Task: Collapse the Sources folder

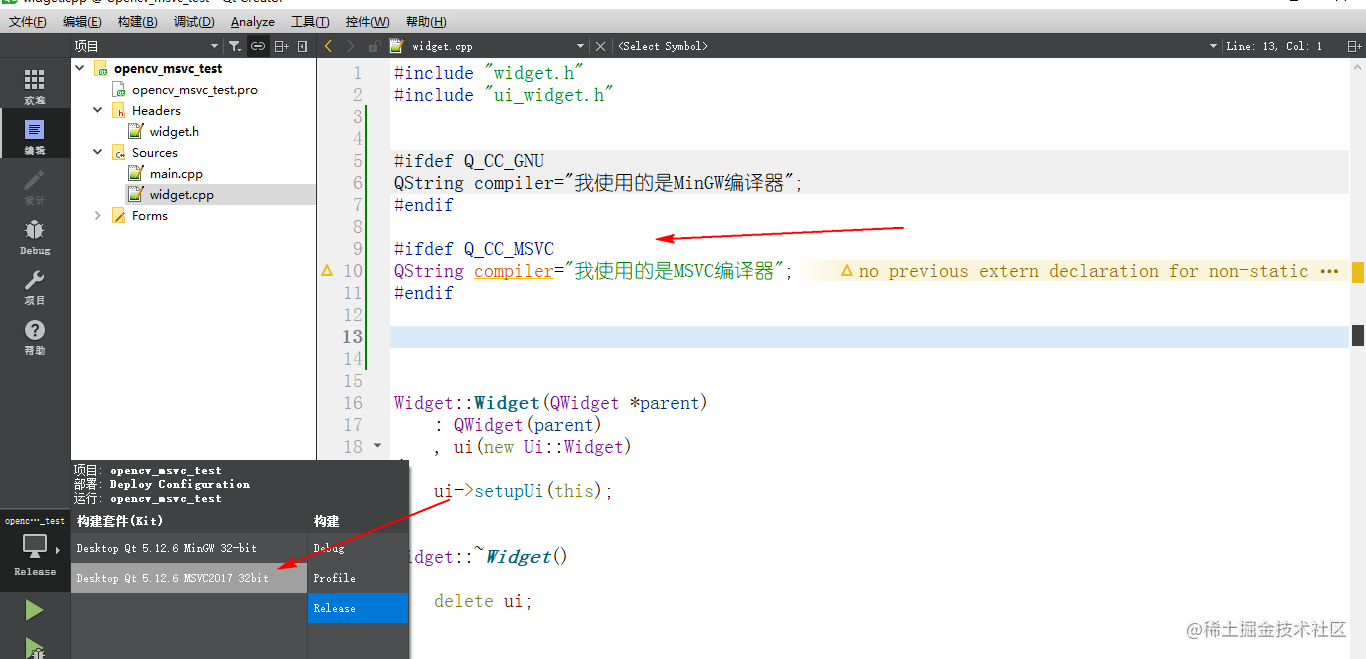Action: (x=97, y=153)
